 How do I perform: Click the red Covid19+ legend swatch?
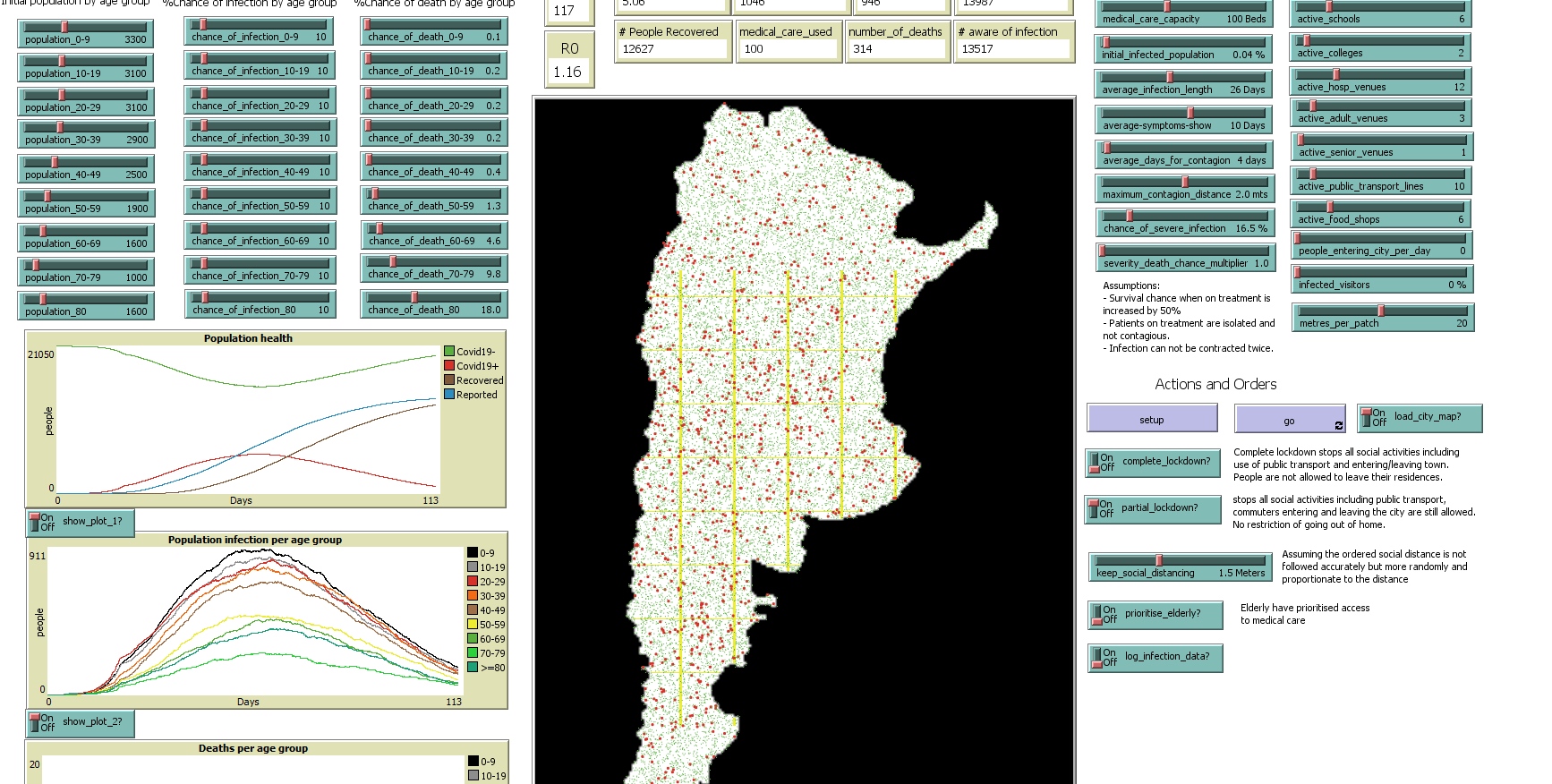click(449, 366)
